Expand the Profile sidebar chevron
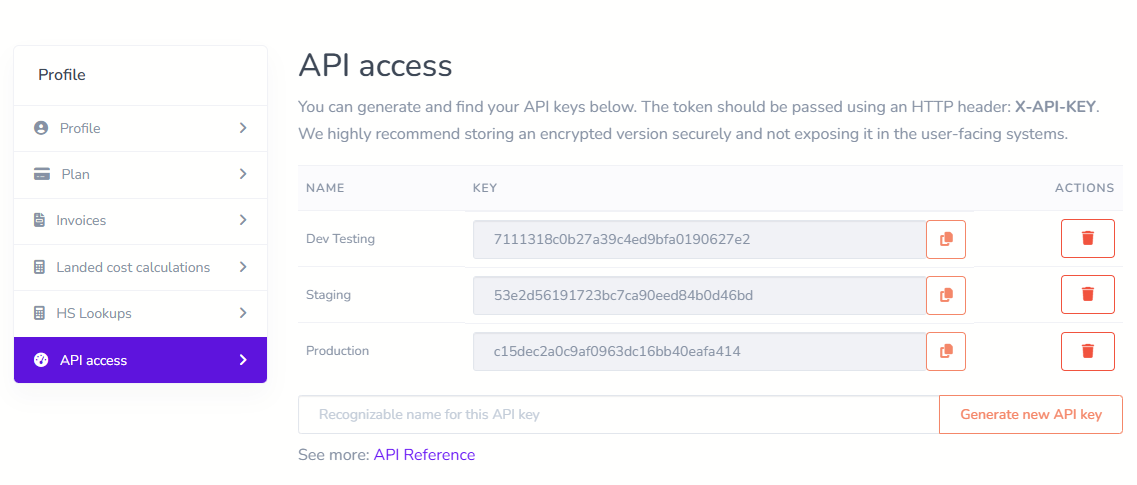The height and width of the screenshot is (485, 1137). (243, 128)
